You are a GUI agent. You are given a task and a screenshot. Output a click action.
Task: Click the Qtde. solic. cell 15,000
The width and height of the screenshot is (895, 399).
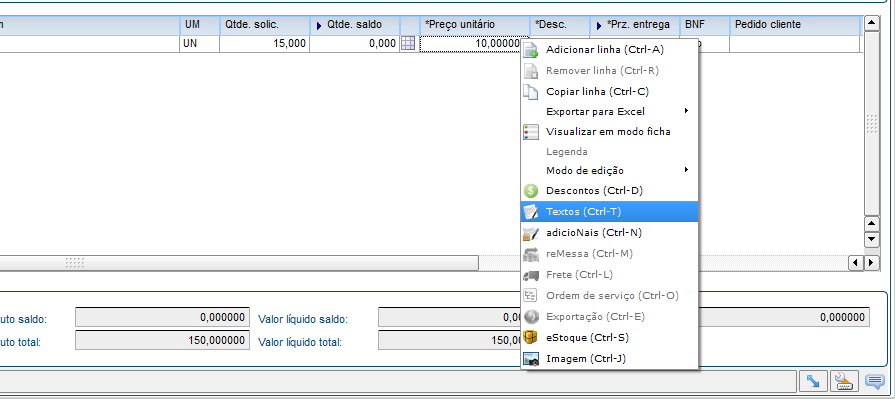[264, 43]
